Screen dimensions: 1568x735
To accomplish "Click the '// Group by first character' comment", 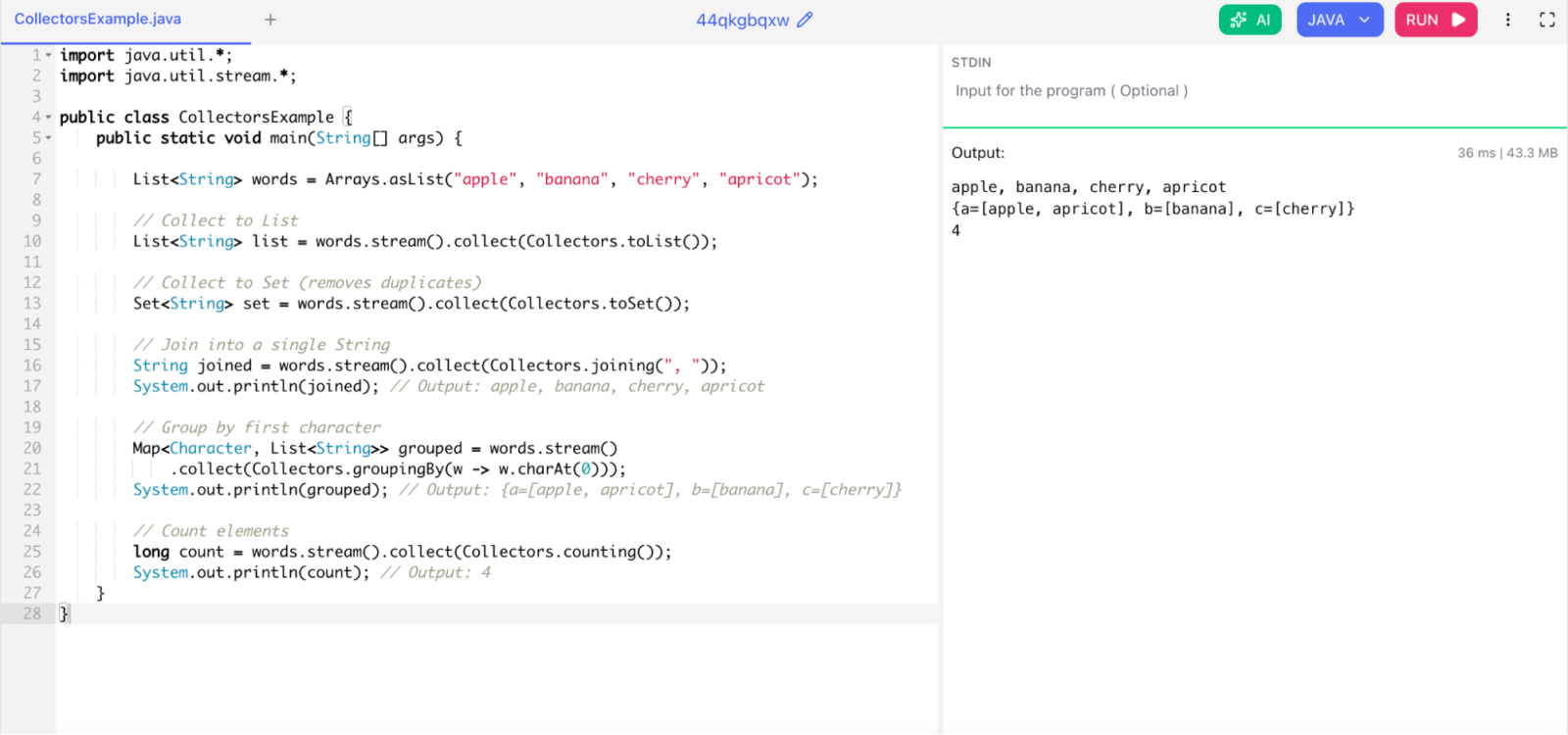I will [257, 427].
